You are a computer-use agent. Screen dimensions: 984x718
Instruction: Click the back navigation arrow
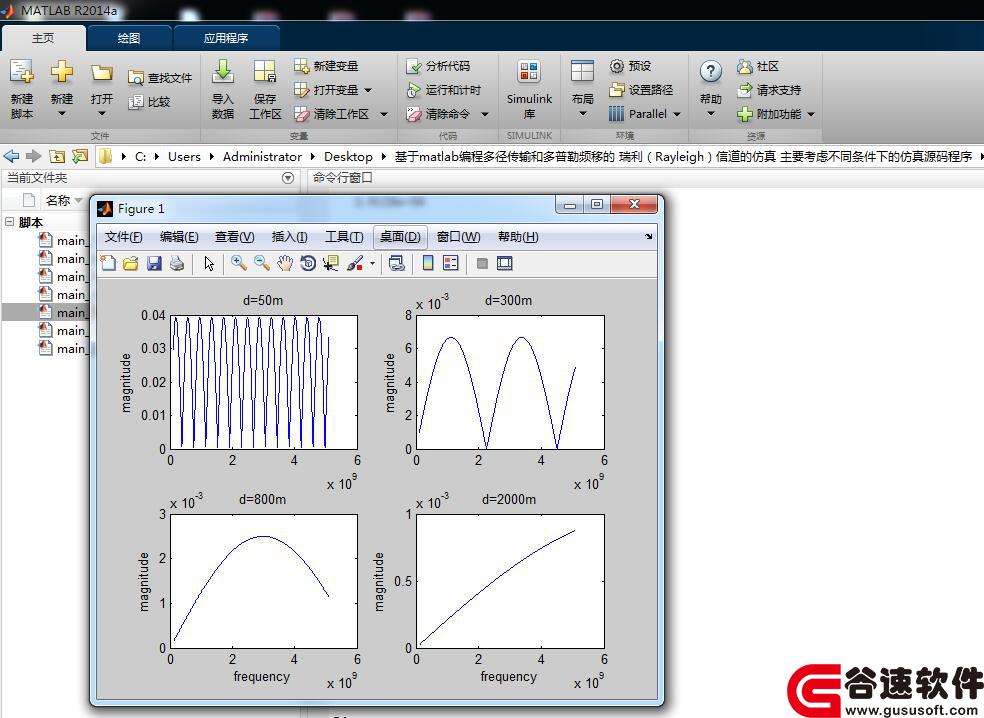point(11,156)
